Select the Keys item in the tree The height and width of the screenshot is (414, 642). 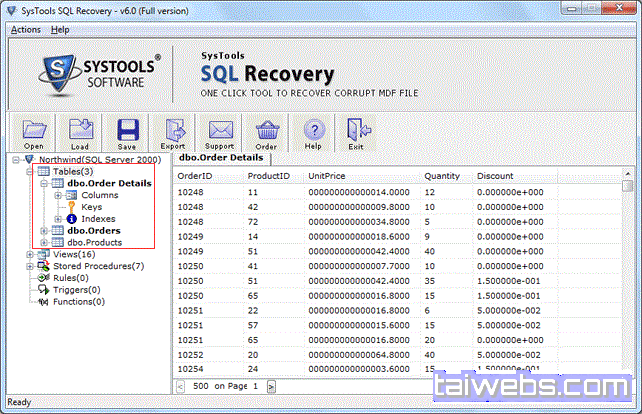(x=91, y=207)
